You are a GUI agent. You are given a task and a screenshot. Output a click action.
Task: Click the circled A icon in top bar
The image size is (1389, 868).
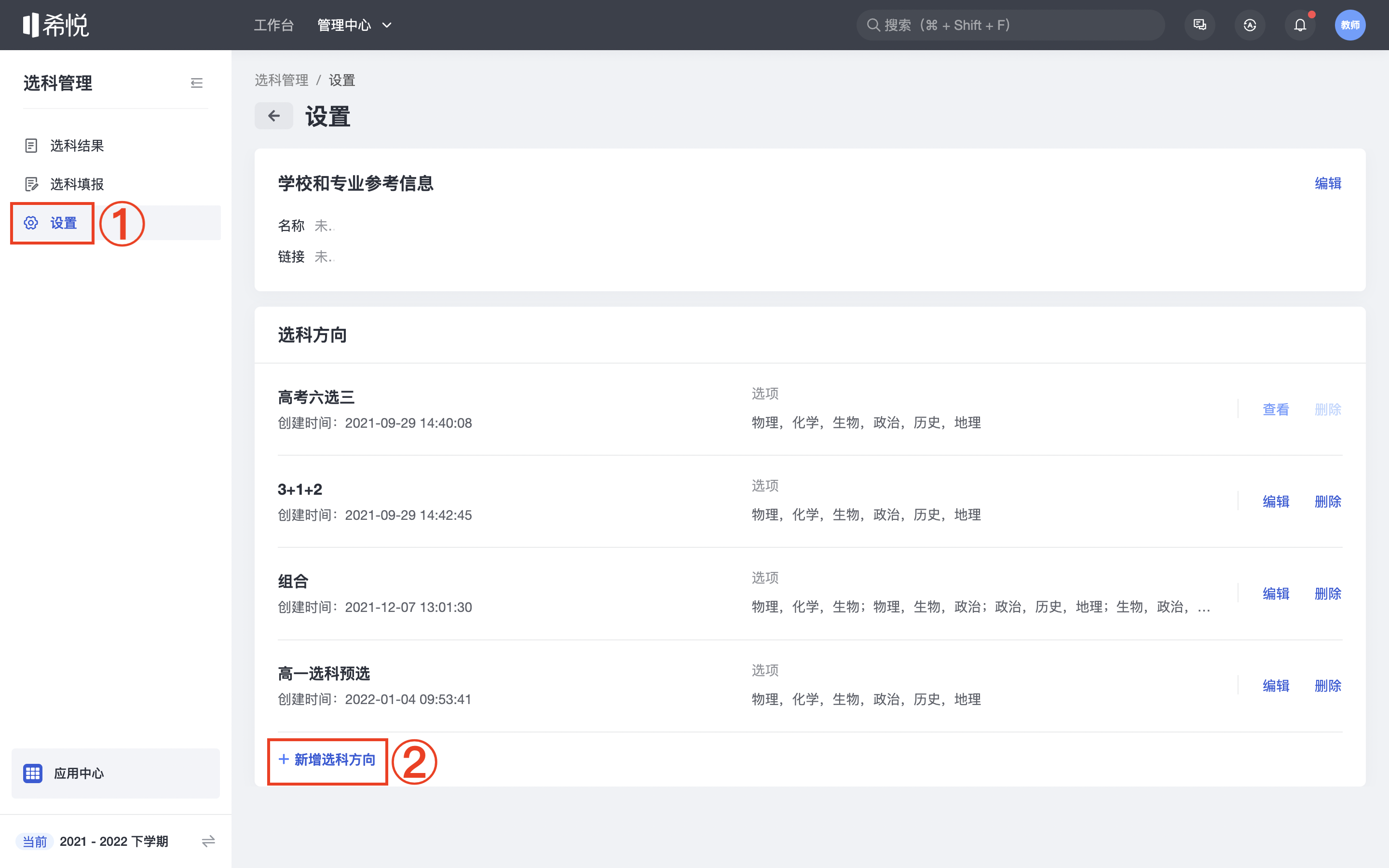[x=1250, y=25]
